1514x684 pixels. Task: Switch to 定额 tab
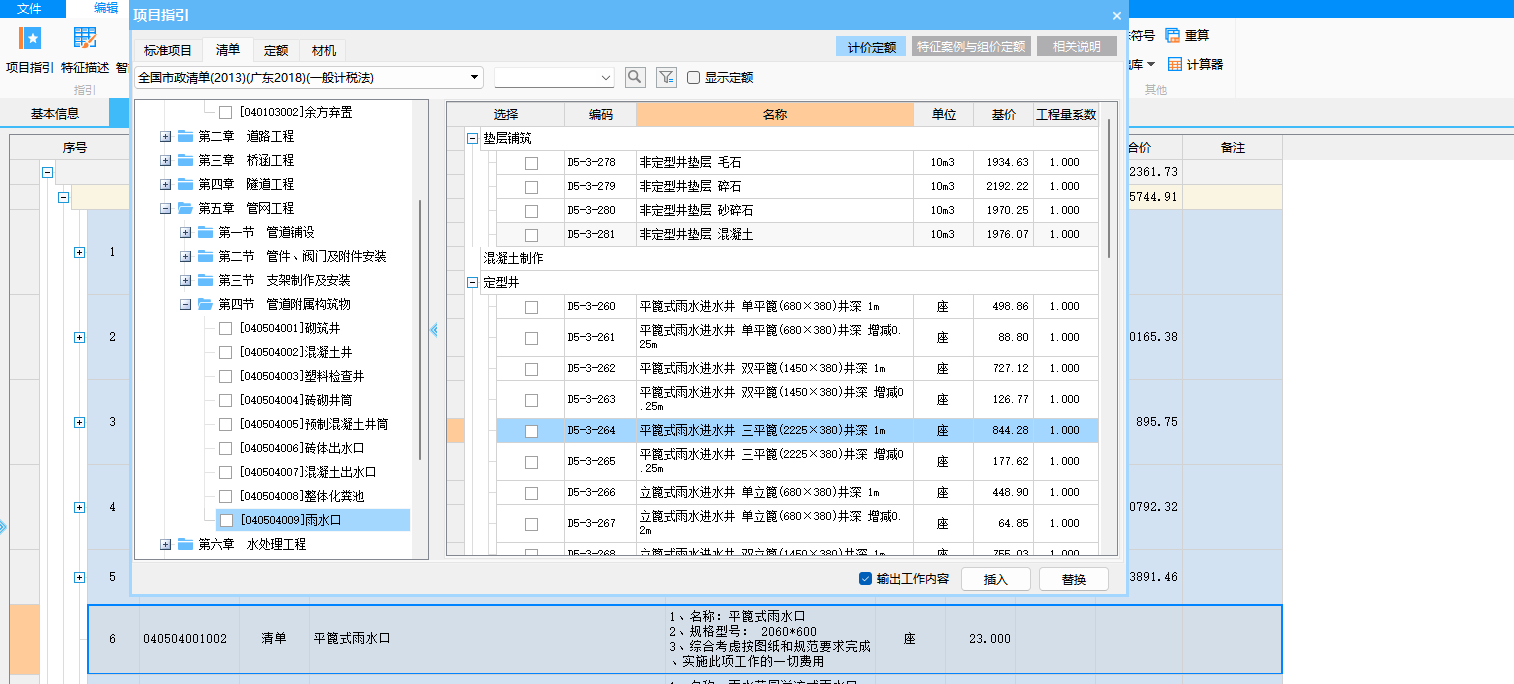(x=276, y=50)
